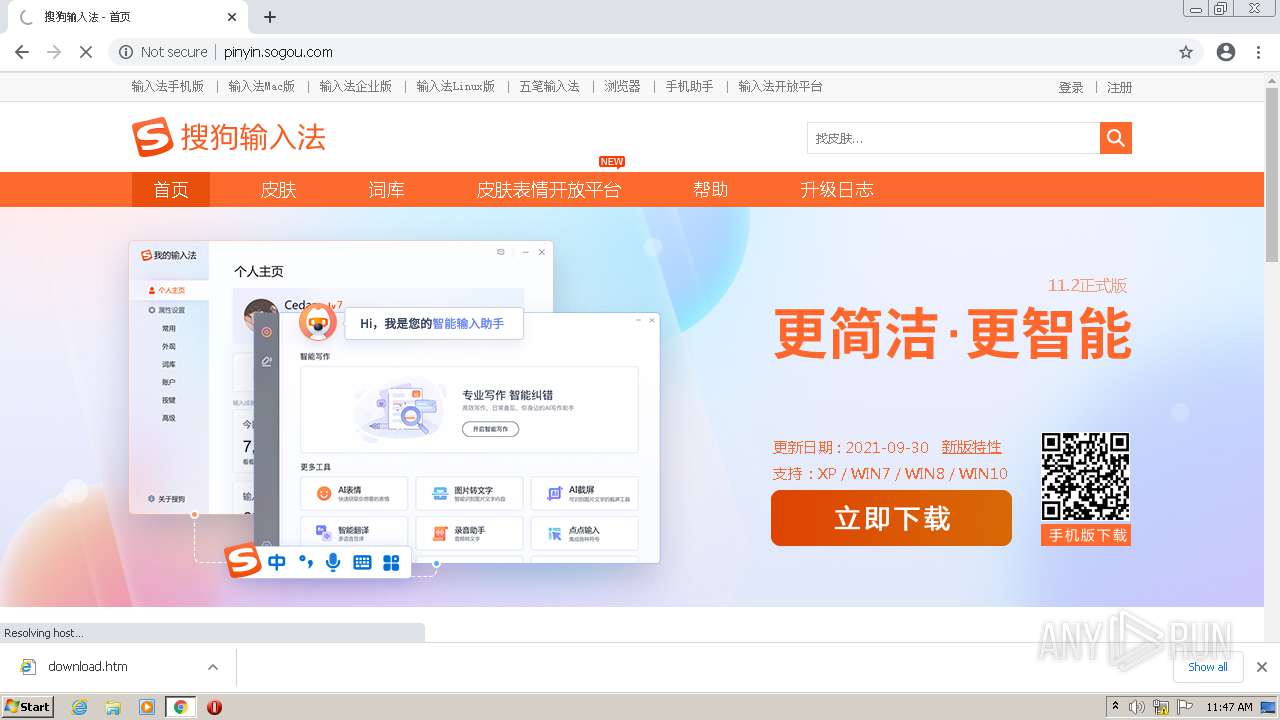Open 手机助手 link

[x=689, y=87]
